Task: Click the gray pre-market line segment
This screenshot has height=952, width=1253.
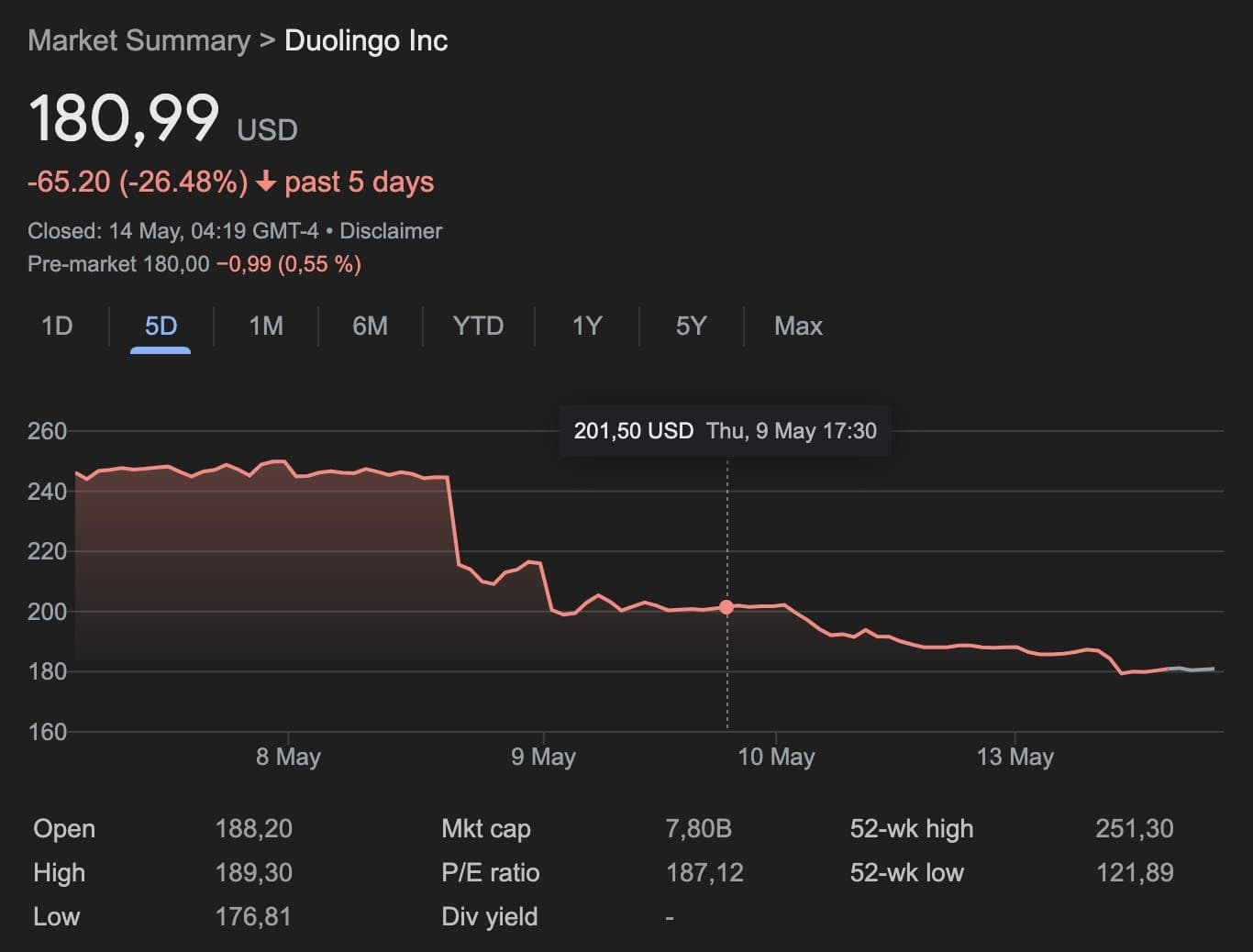Action: (1192, 670)
